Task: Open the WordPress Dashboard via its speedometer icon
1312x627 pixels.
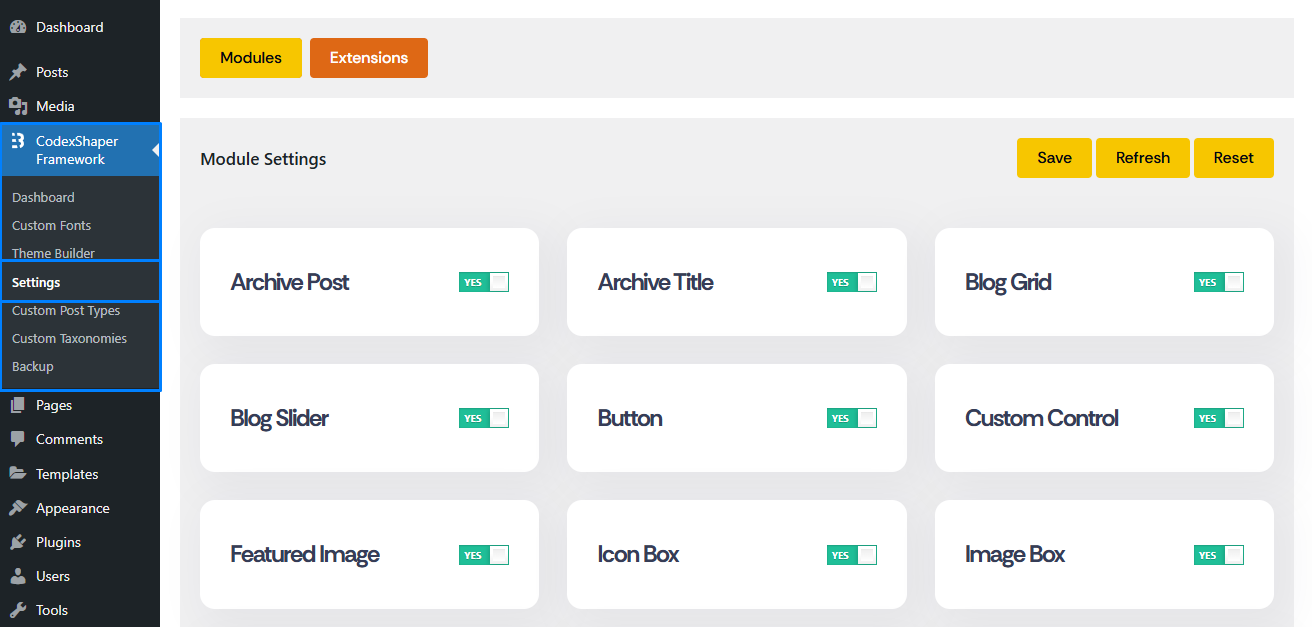Action: click(x=17, y=26)
